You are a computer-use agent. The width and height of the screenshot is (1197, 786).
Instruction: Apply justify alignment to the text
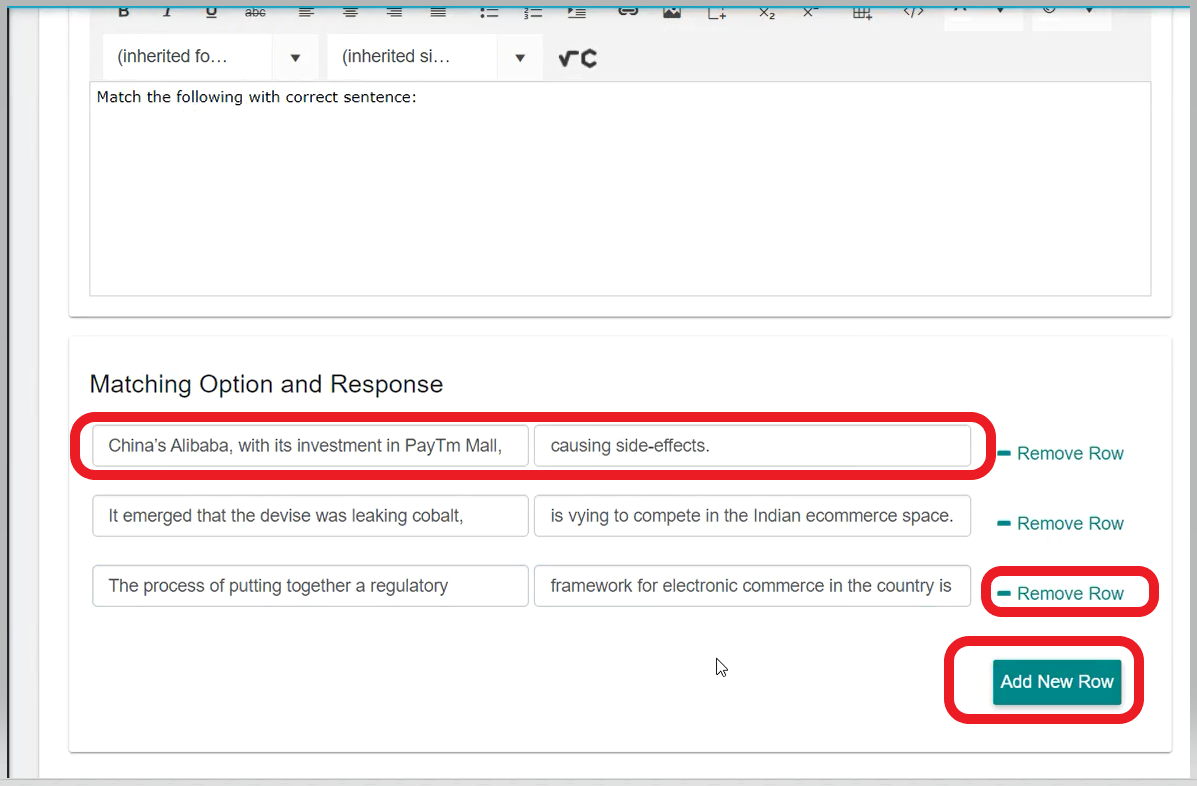[x=437, y=12]
